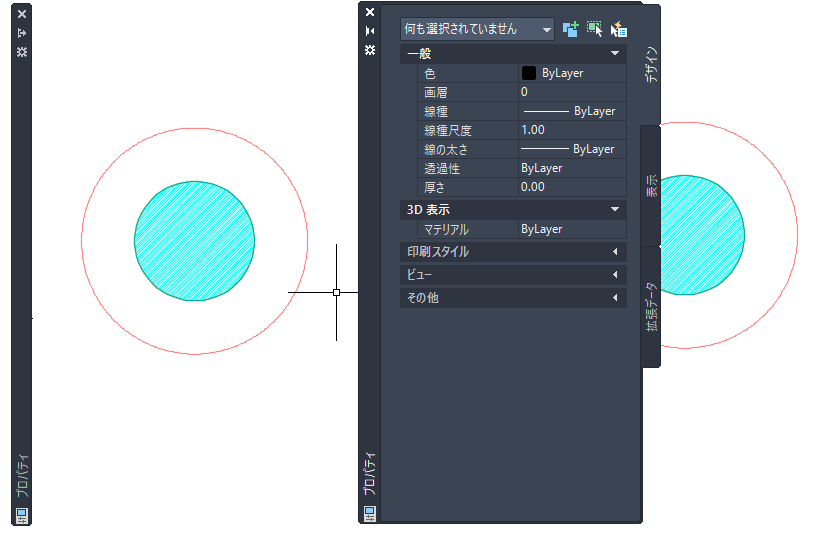Click the select objects button

tap(594, 29)
